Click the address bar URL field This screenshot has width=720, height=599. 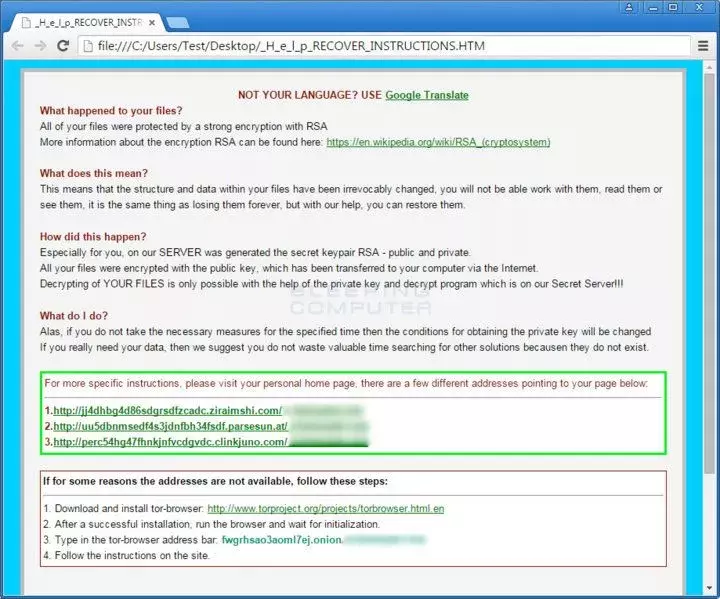[x=386, y=46]
